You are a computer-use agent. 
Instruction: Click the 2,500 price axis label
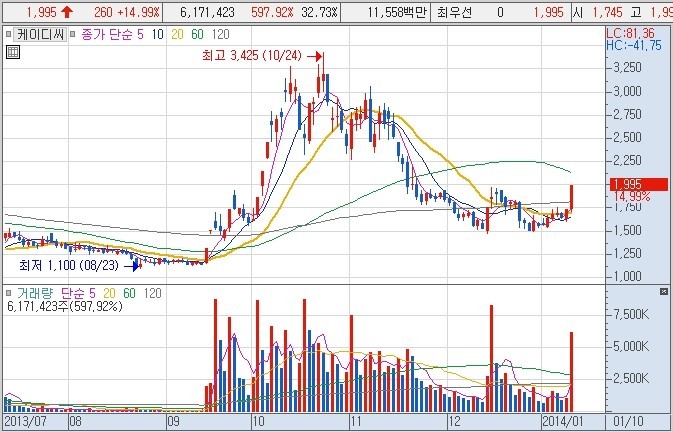pyautogui.click(x=628, y=137)
